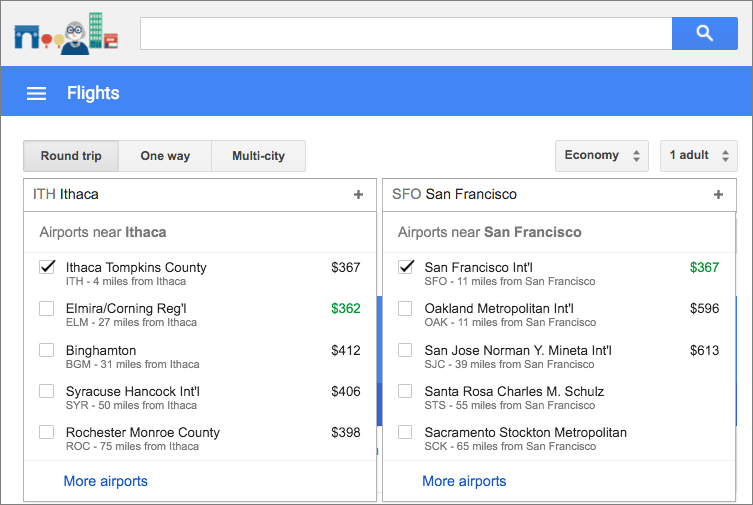Check Sacramento Stockton Metropolitan airport
The width and height of the screenshot is (753, 505).
coord(405,432)
